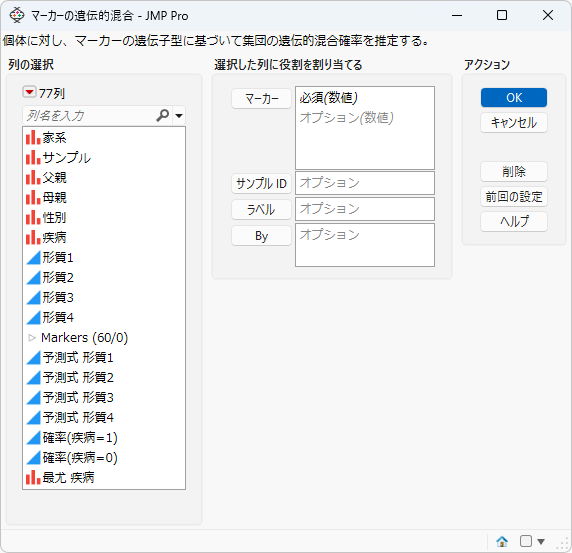Click the home window icon in status bar
Image resolution: width=572 pixels, height=553 pixels.
coord(502,541)
